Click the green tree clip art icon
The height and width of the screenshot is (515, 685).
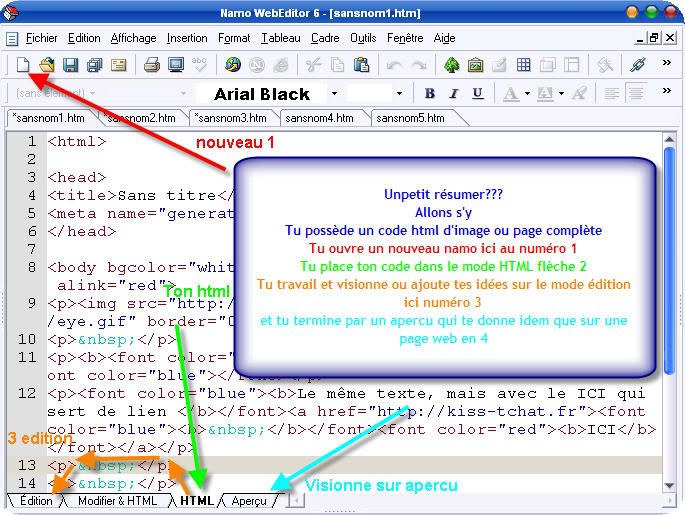(x=452, y=65)
